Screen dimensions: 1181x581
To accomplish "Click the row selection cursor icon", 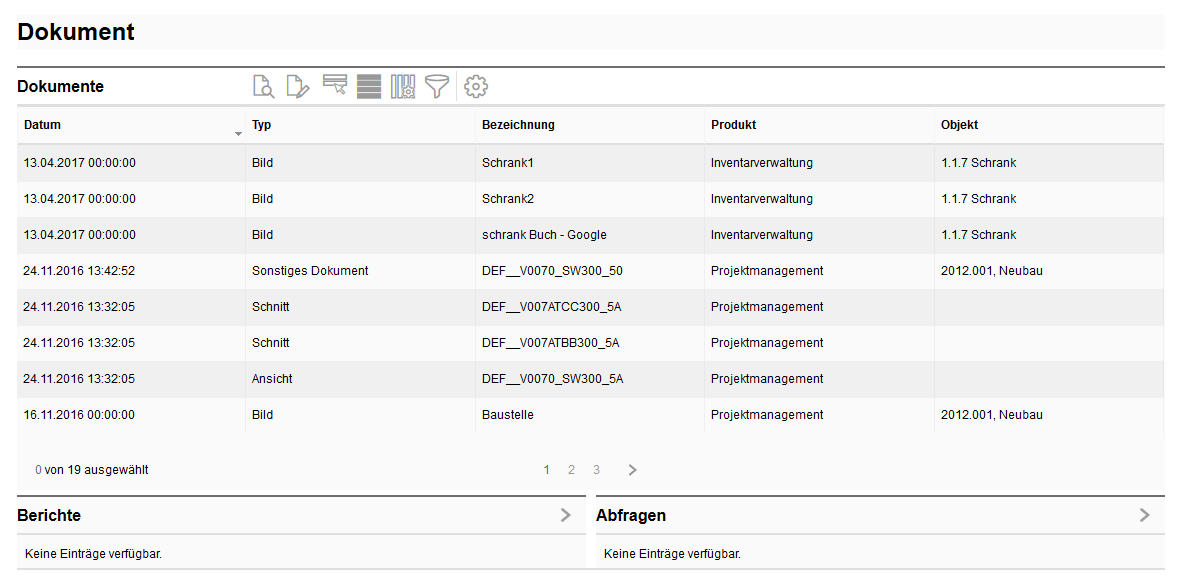I will coord(334,86).
